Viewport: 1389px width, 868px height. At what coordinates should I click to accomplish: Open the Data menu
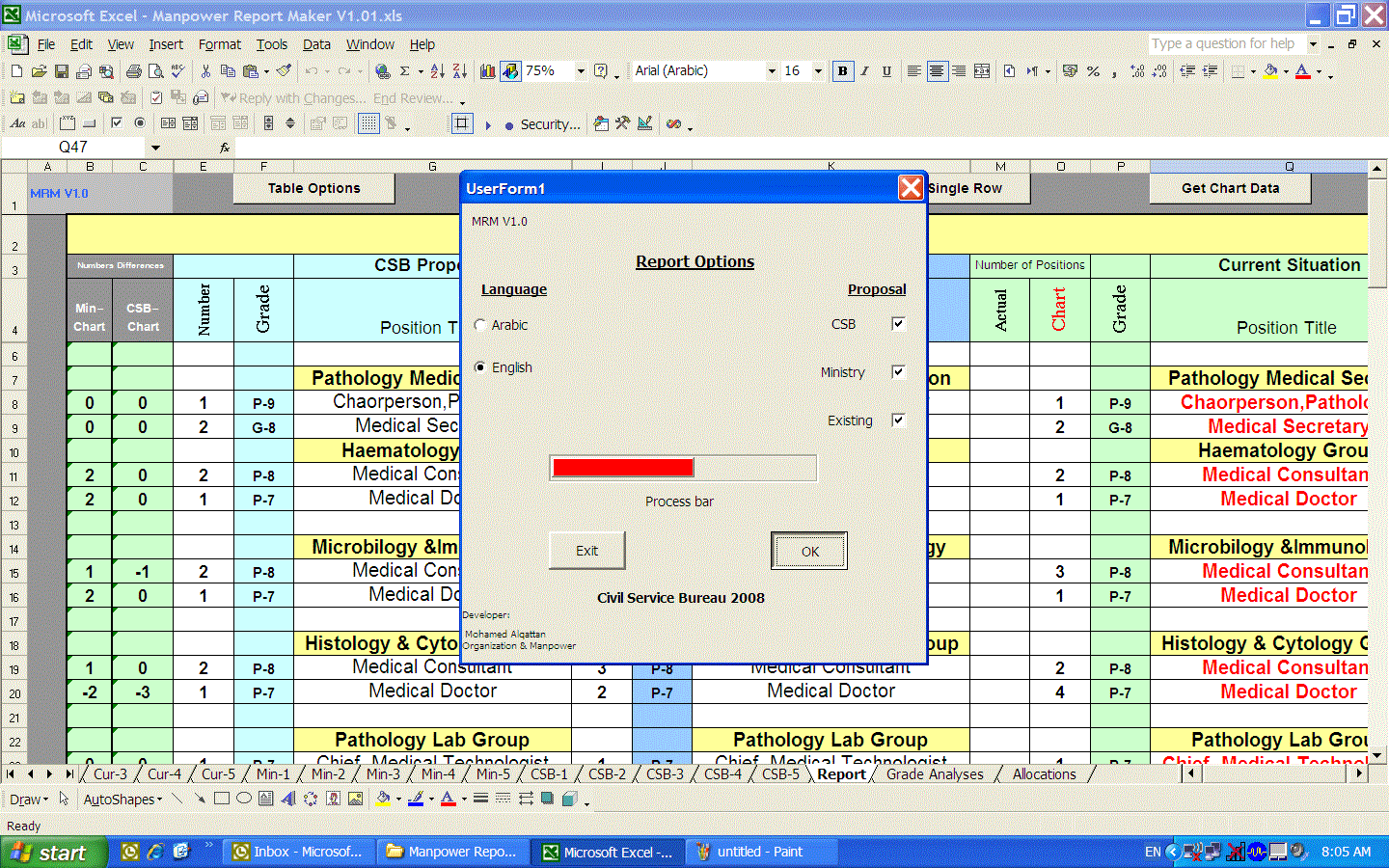point(316,44)
